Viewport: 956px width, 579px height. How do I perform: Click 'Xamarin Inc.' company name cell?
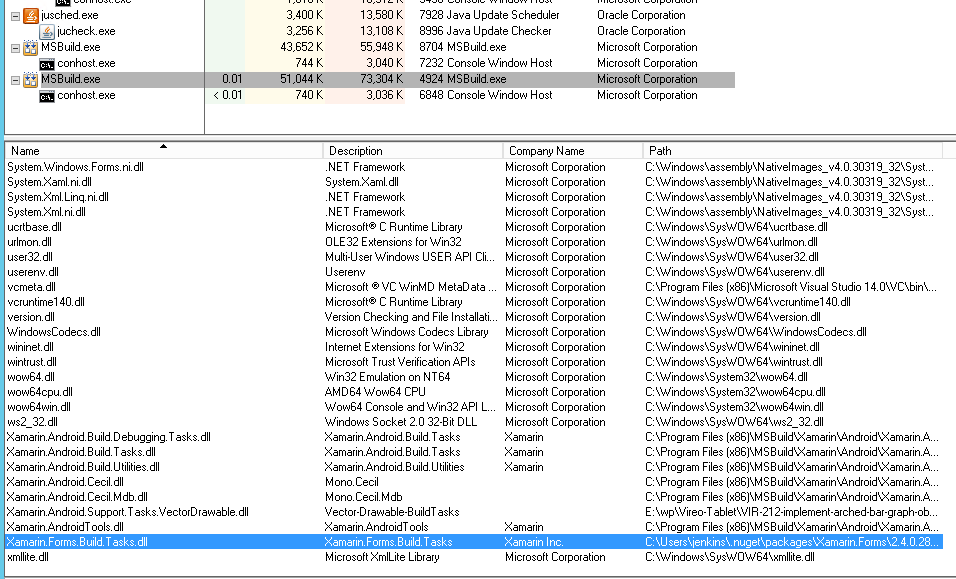[534, 542]
